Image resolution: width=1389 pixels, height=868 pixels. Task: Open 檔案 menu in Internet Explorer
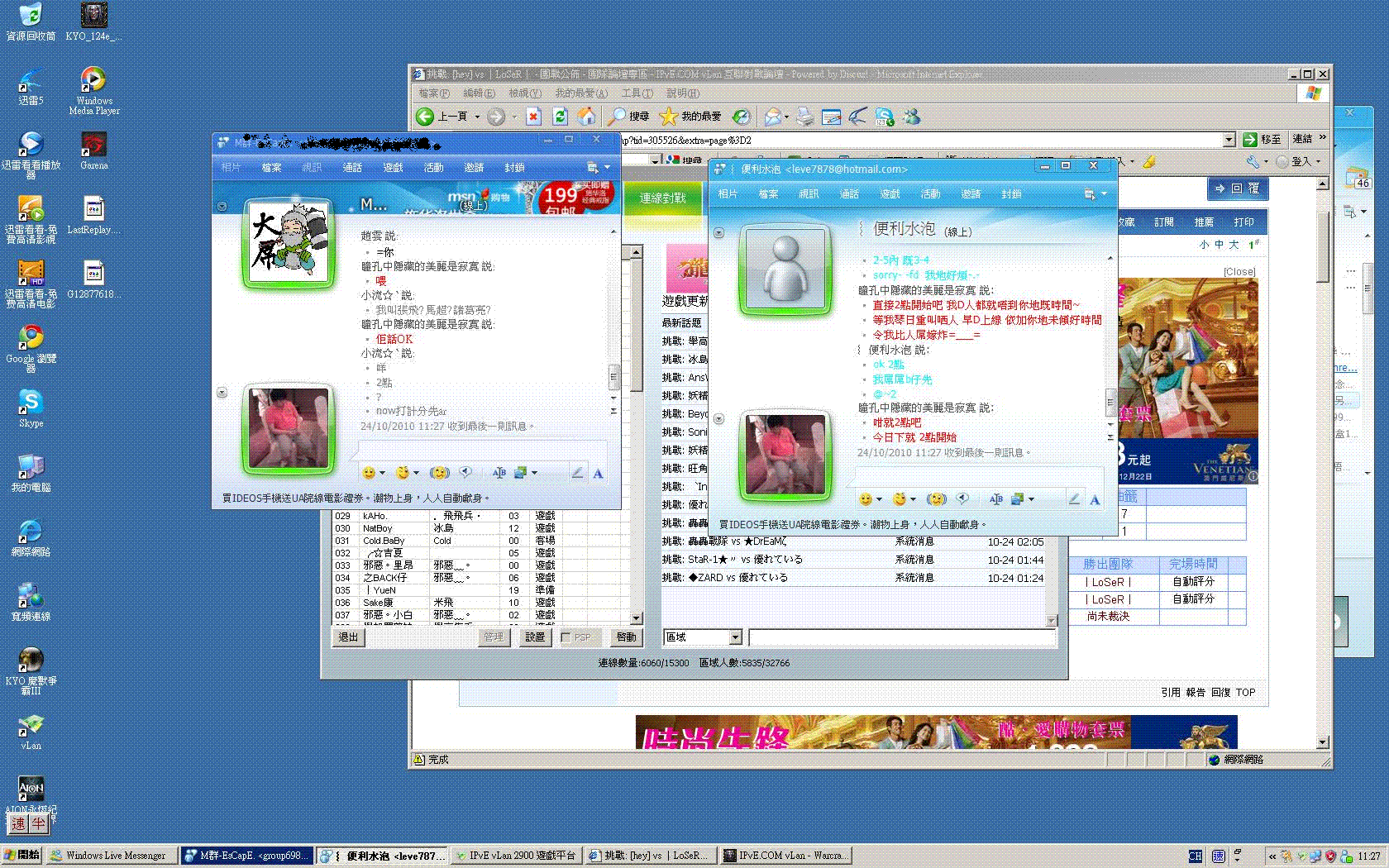(434, 93)
